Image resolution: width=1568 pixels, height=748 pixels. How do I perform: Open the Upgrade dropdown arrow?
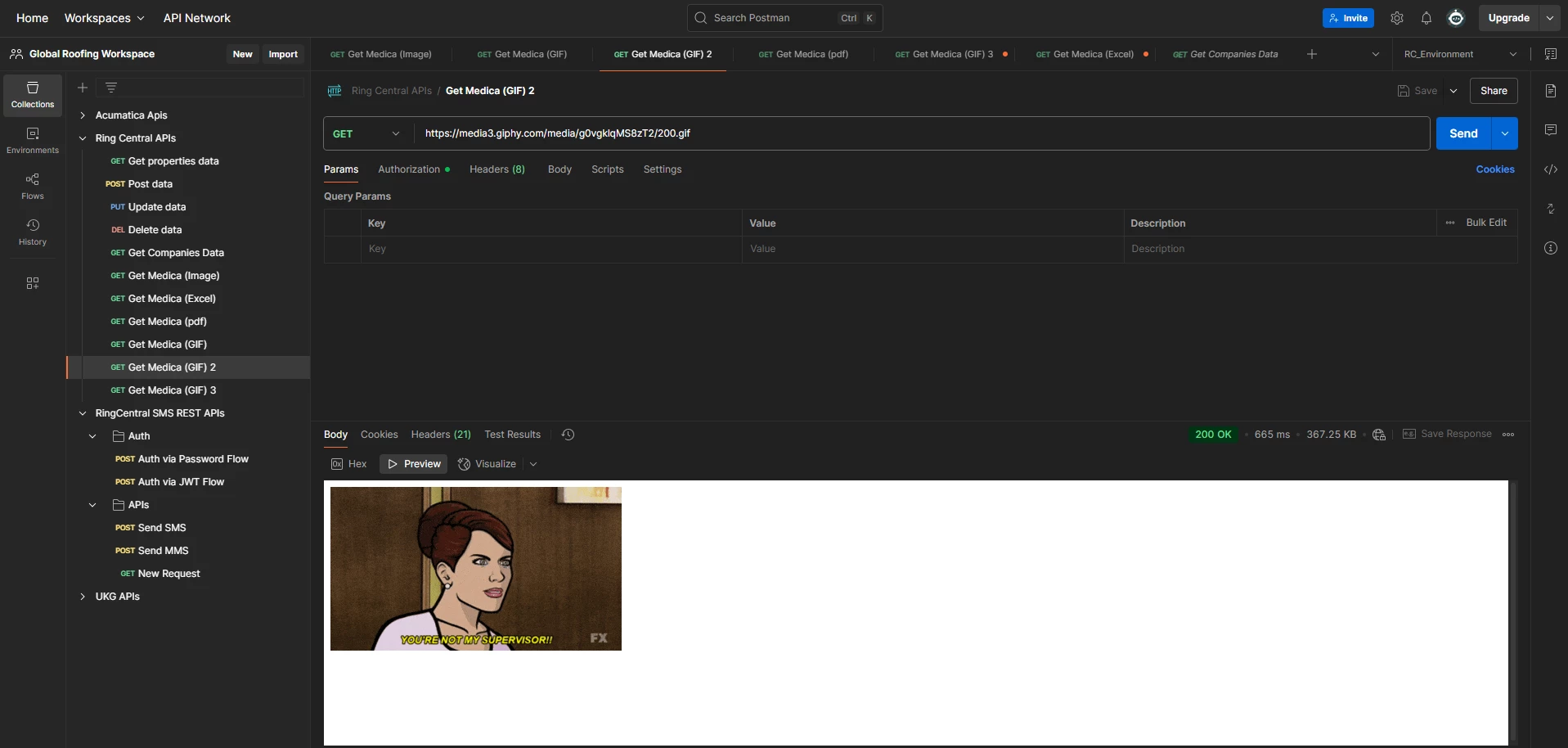[1550, 18]
